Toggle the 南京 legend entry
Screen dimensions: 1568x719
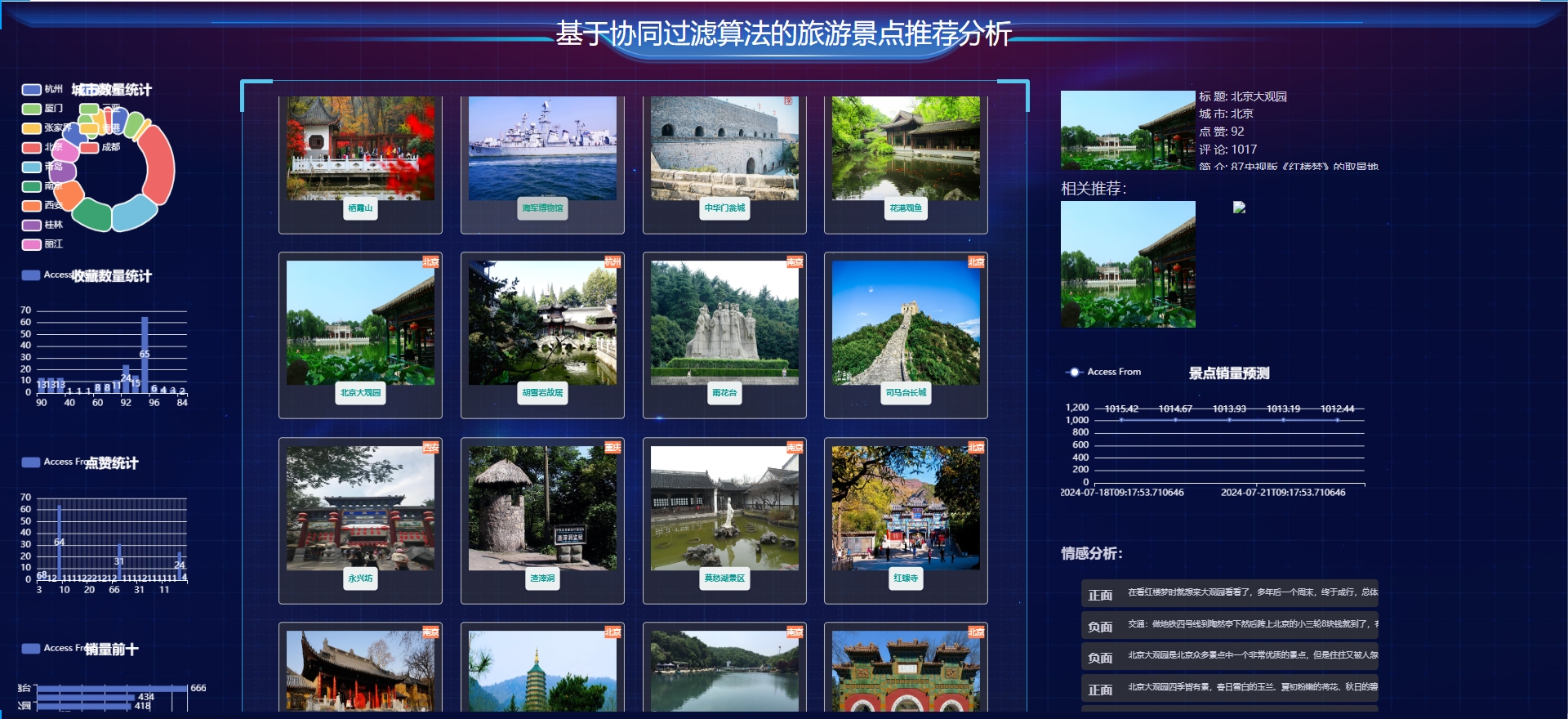coord(42,186)
